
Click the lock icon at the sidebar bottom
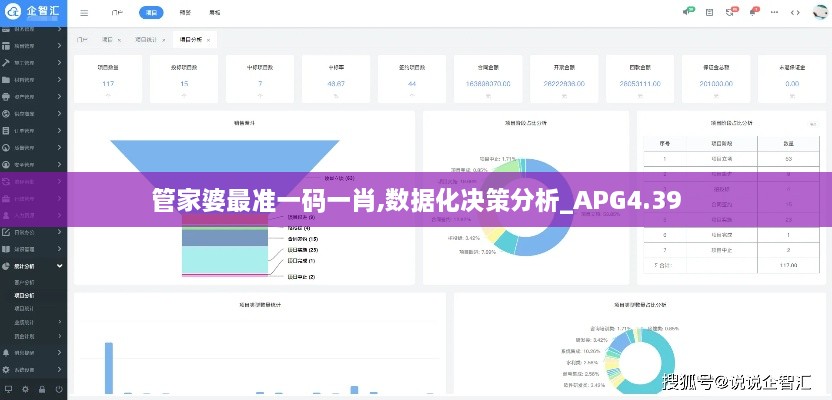click(42, 390)
